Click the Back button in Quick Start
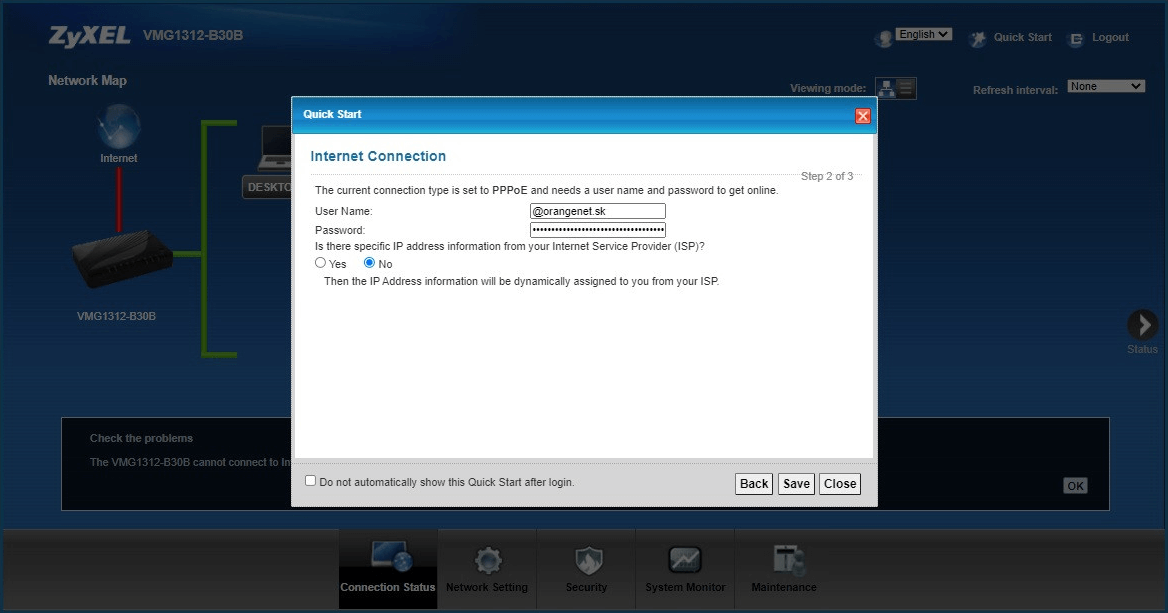1168x613 pixels. (754, 483)
